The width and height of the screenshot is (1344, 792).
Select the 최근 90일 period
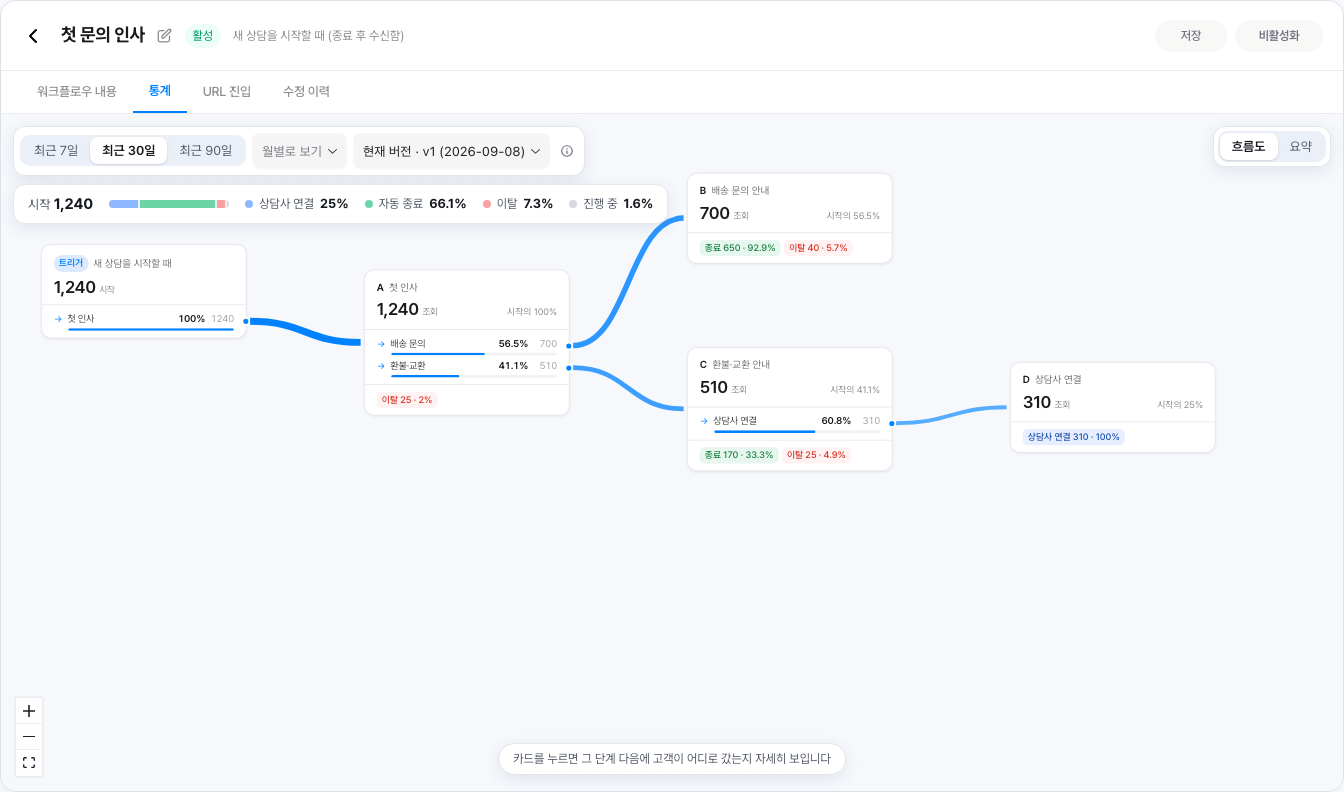tap(206, 151)
